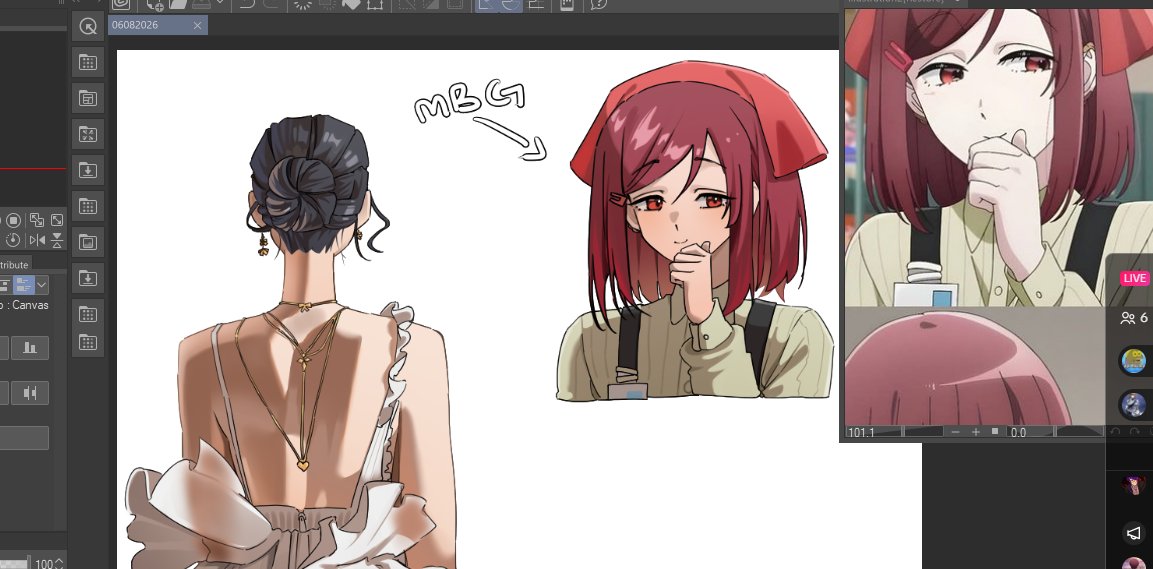The height and width of the screenshot is (569, 1153).
Task: Toggle Snap to Special Ruler in toolbar
Action: [x=511, y=4]
